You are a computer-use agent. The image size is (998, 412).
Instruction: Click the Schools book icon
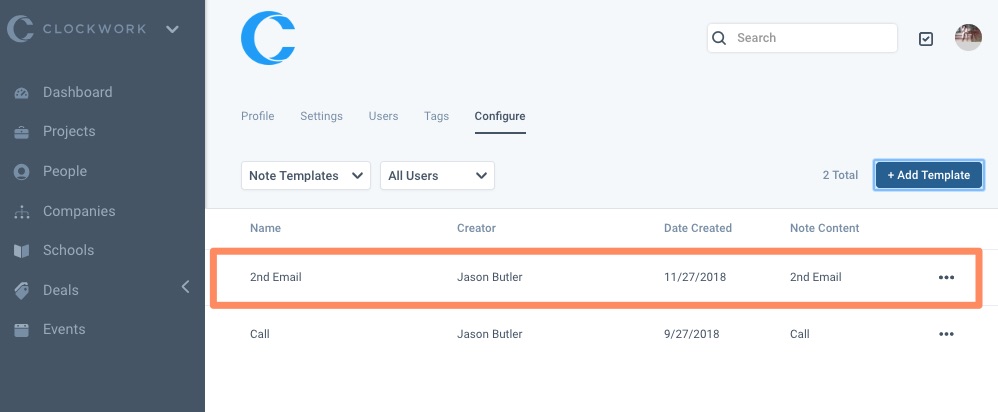pyautogui.click(x=21, y=251)
